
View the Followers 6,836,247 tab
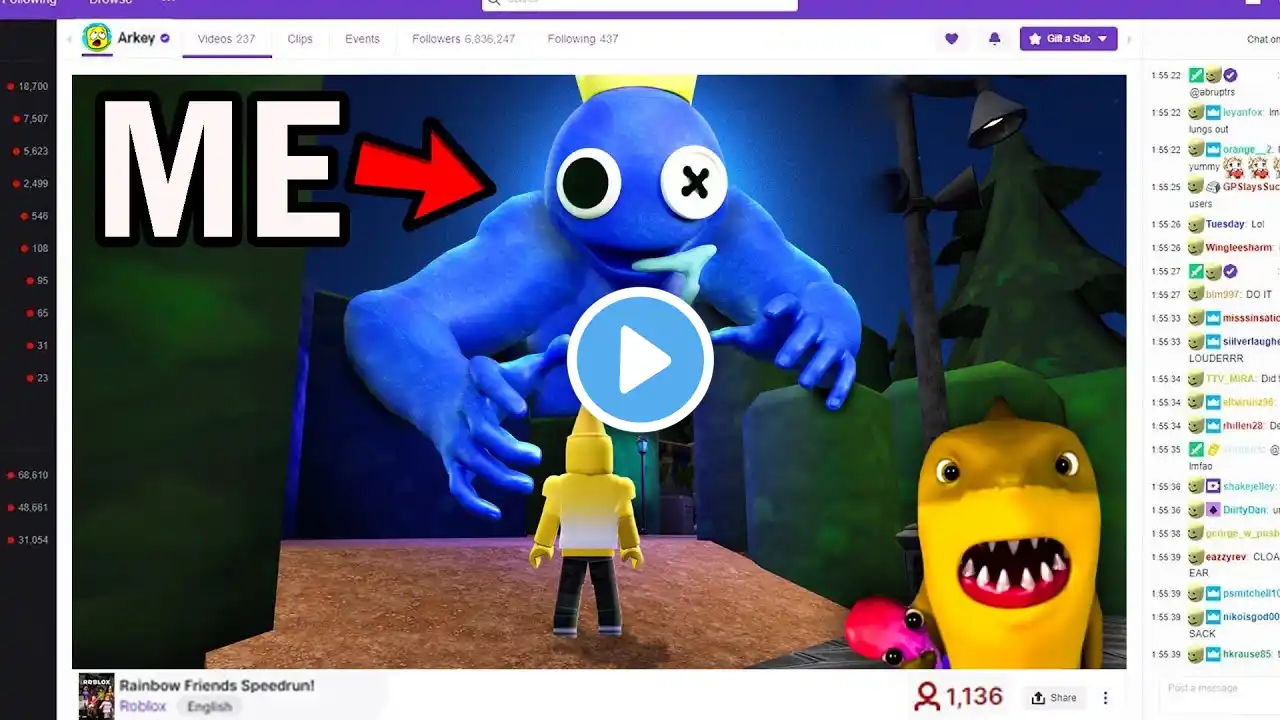tap(463, 39)
